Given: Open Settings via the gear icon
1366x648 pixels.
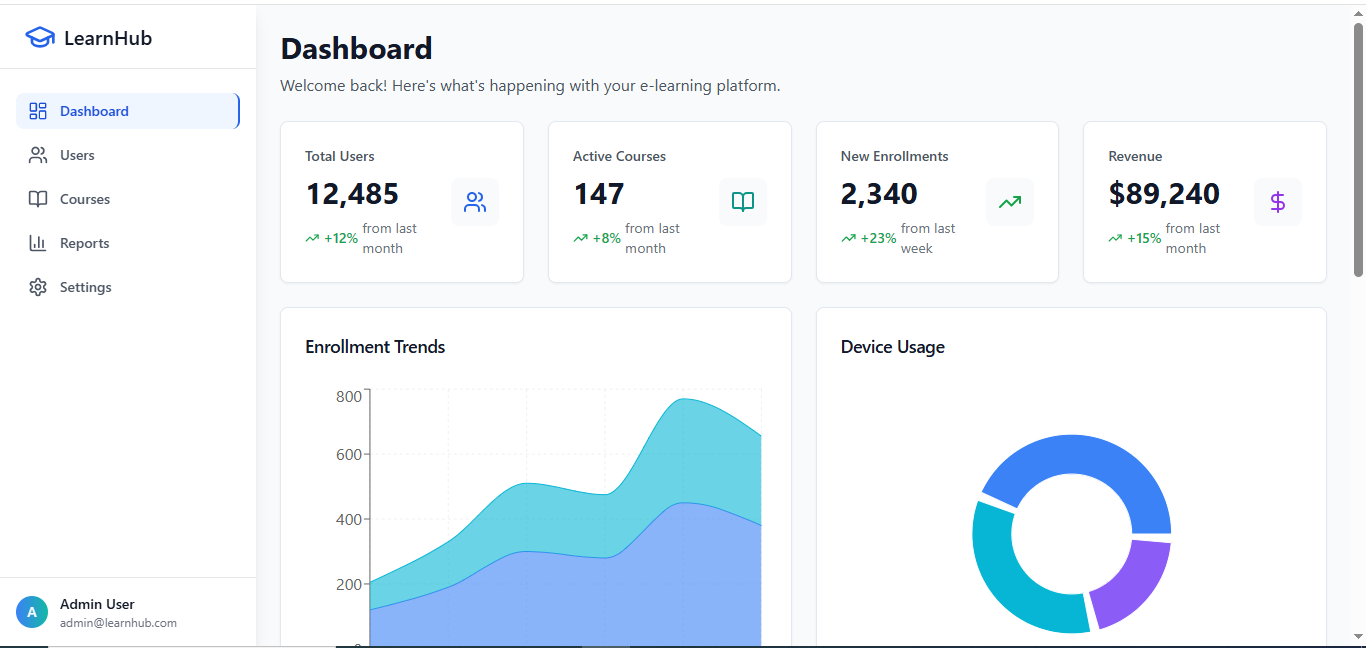Looking at the screenshot, I should coord(37,287).
